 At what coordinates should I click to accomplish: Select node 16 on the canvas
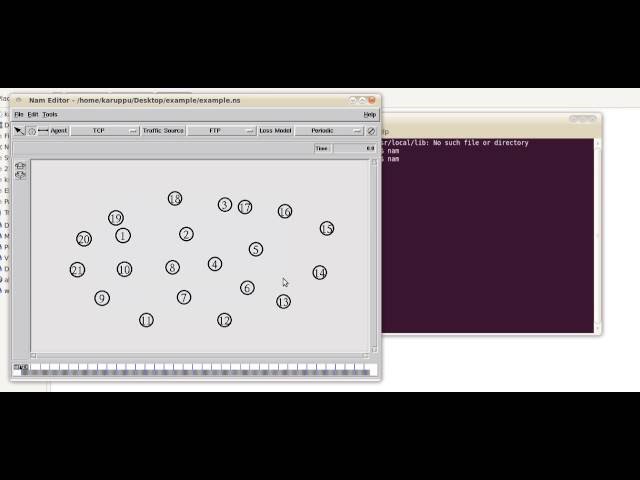coord(285,211)
